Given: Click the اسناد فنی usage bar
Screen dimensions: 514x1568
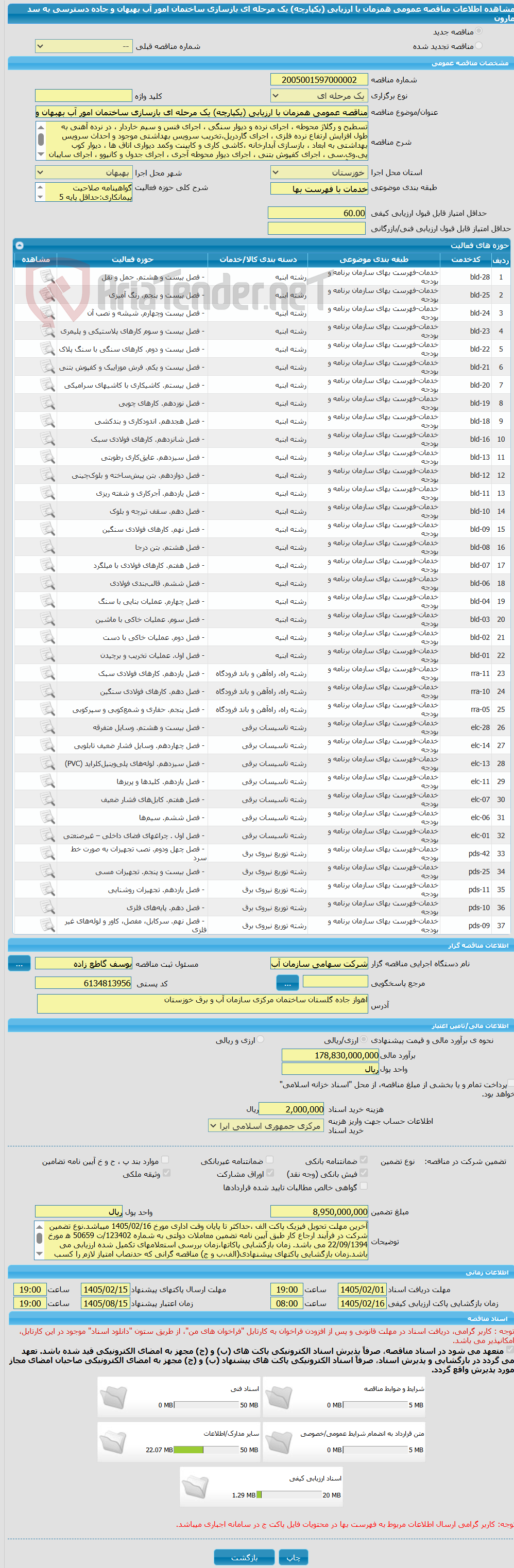Looking at the screenshot, I should (207, 1405).
